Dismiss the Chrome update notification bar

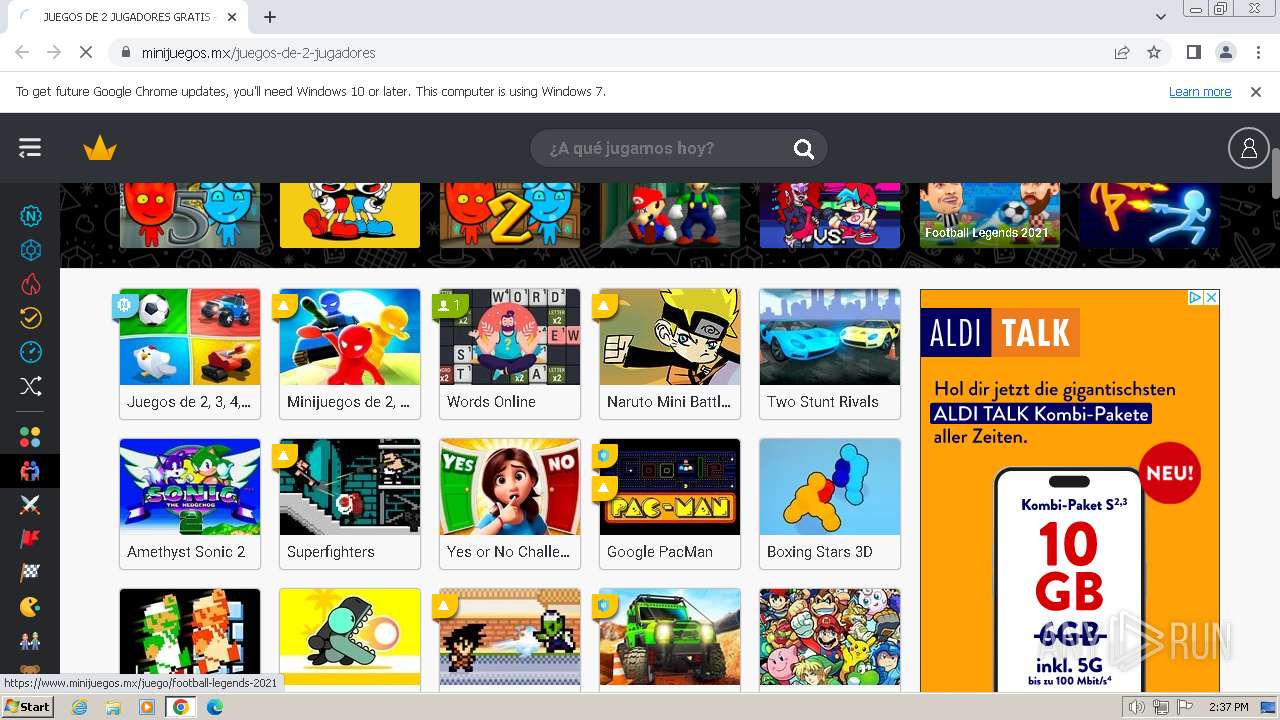pyautogui.click(x=1256, y=91)
